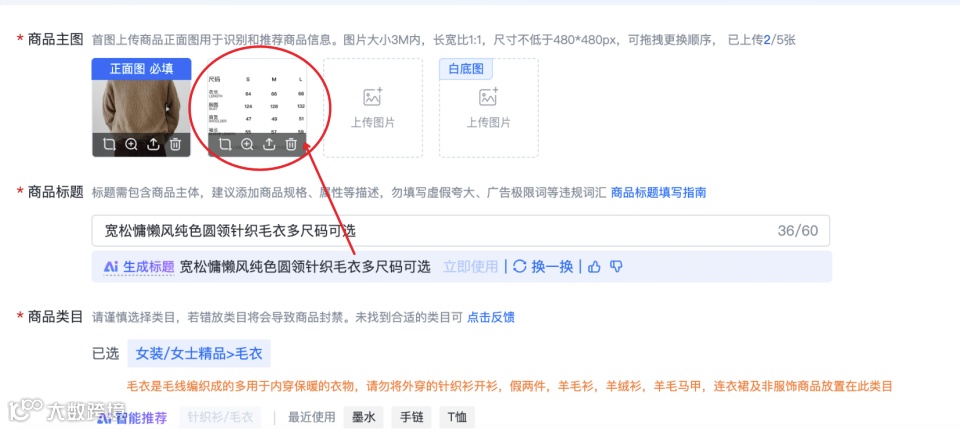Screen dimensions: 960x429
Task: Open 点击反馈 category feedback link
Action: [491, 317]
